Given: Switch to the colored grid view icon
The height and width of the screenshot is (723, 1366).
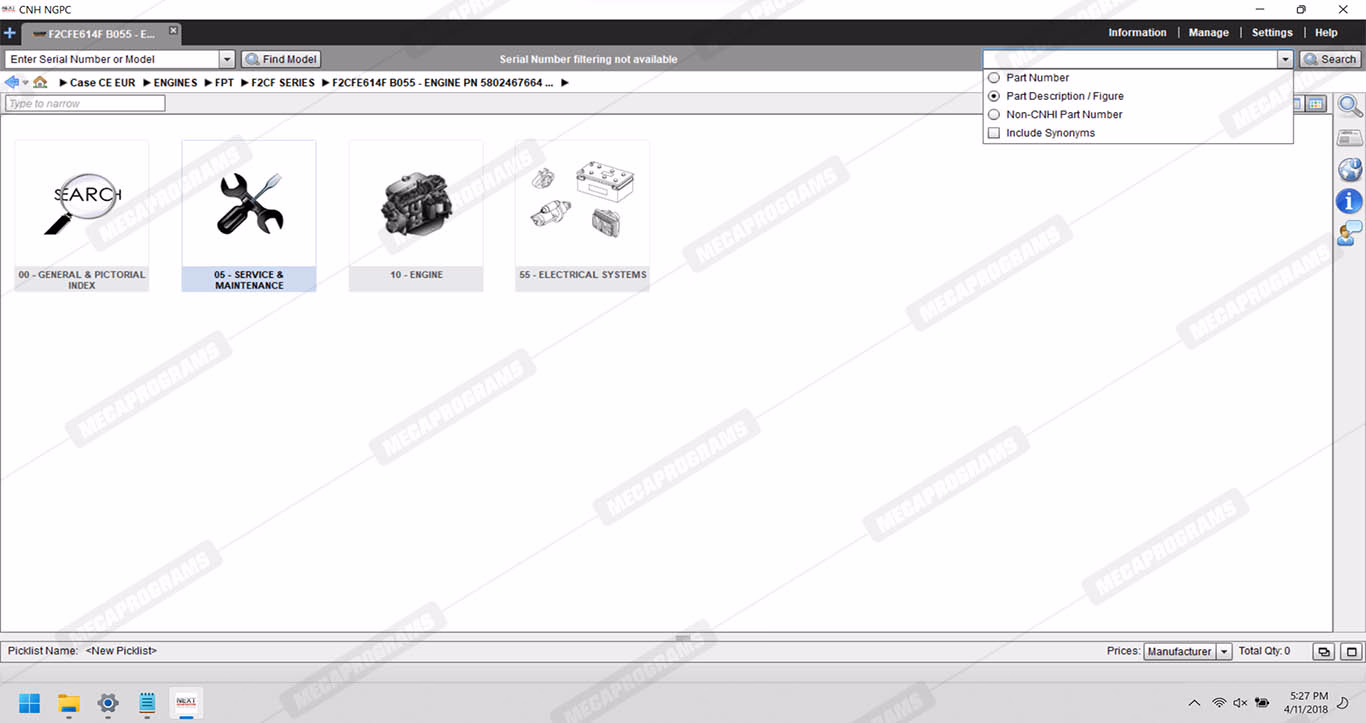Looking at the screenshot, I should (1316, 104).
